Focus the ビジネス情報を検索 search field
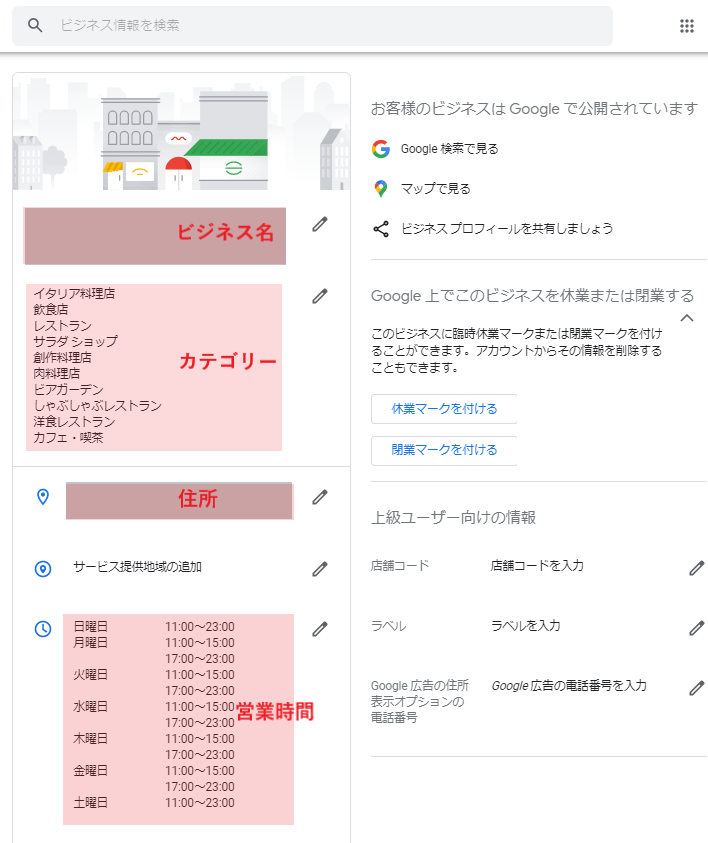The width and height of the screenshot is (708, 843). click(x=312, y=26)
